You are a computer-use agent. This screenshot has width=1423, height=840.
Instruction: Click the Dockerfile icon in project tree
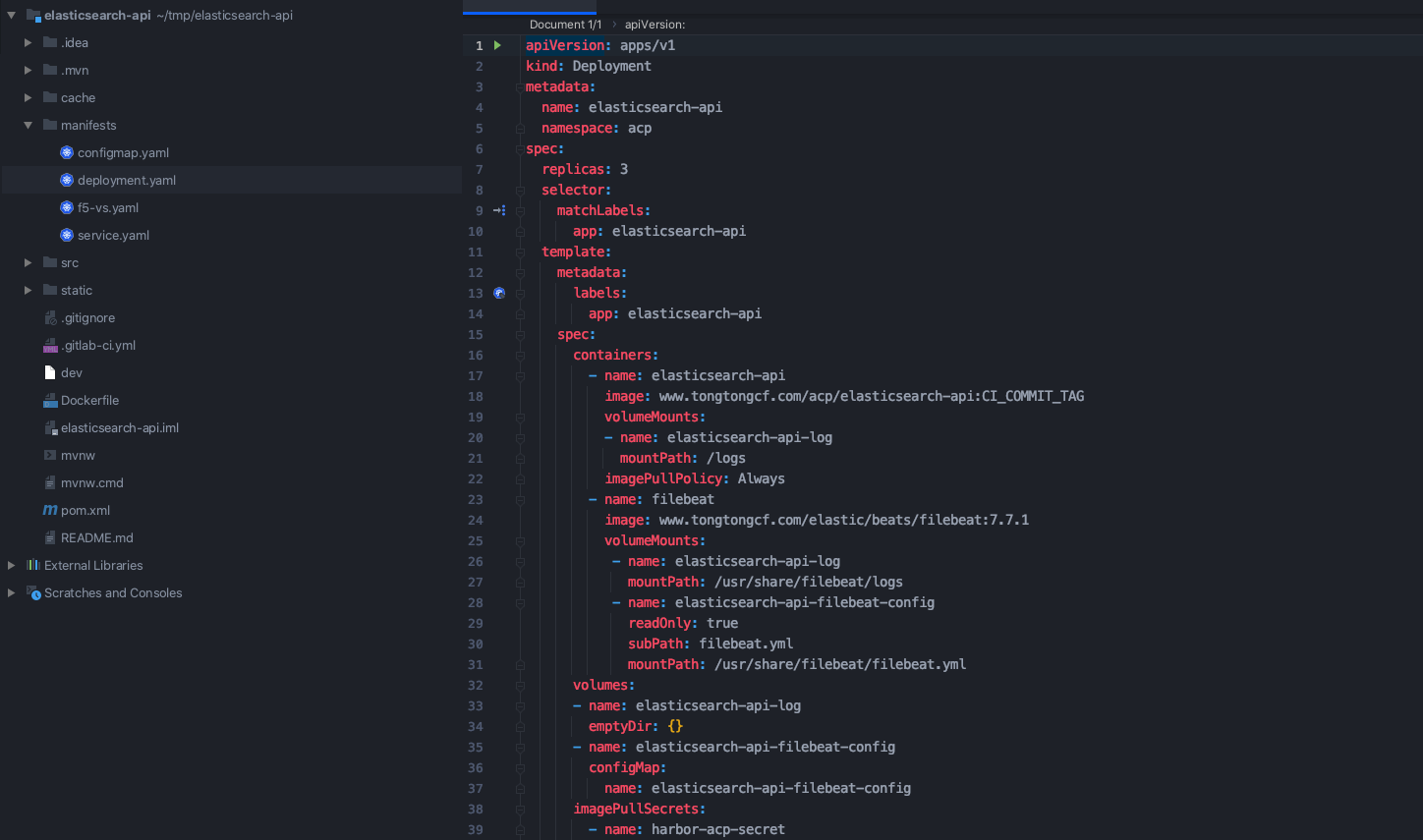point(50,400)
